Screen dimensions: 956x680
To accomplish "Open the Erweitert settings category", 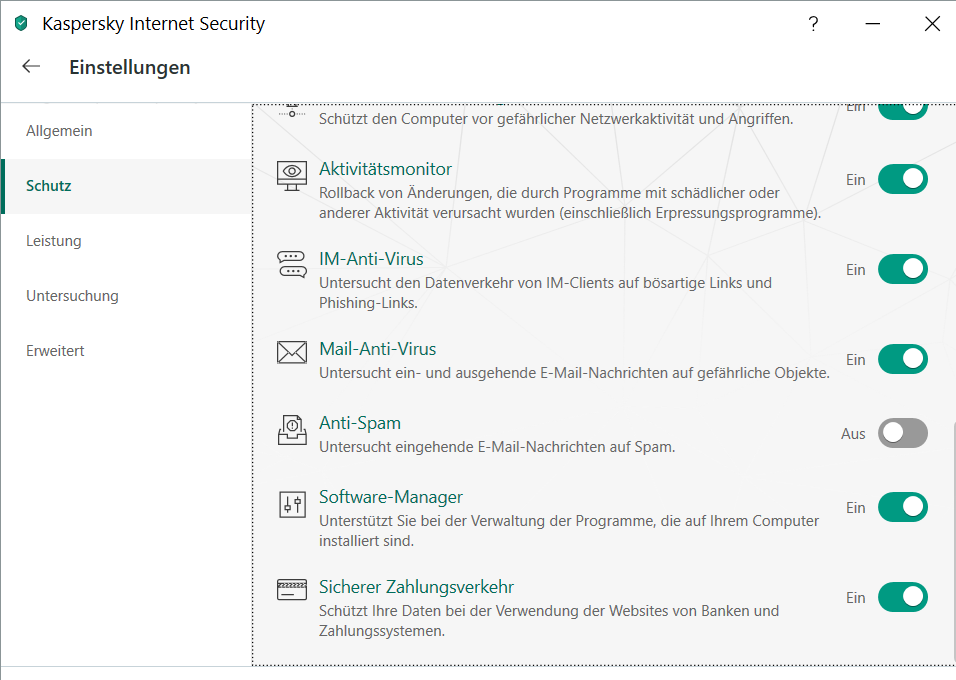I will pyautogui.click(x=55, y=351).
